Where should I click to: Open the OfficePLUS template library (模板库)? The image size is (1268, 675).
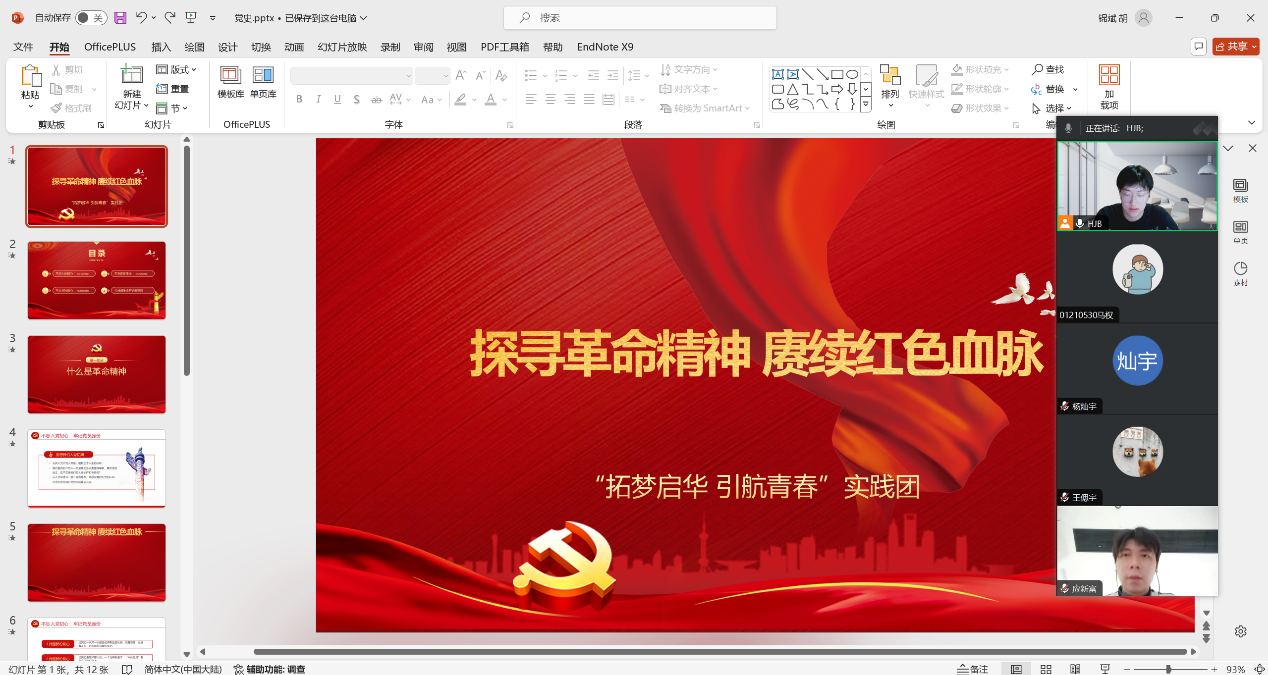[x=231, y=82]
